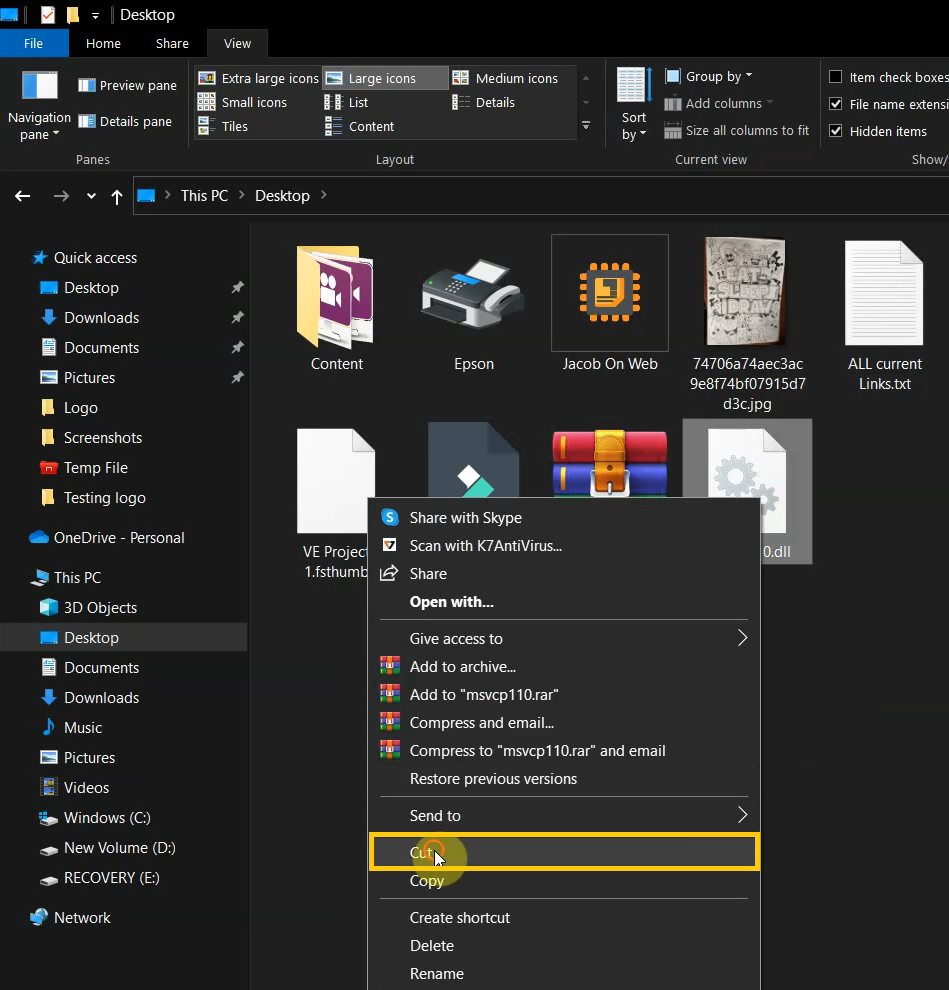Open the Jacob On Web shortcut
The image size is (949, 990).
609,293
